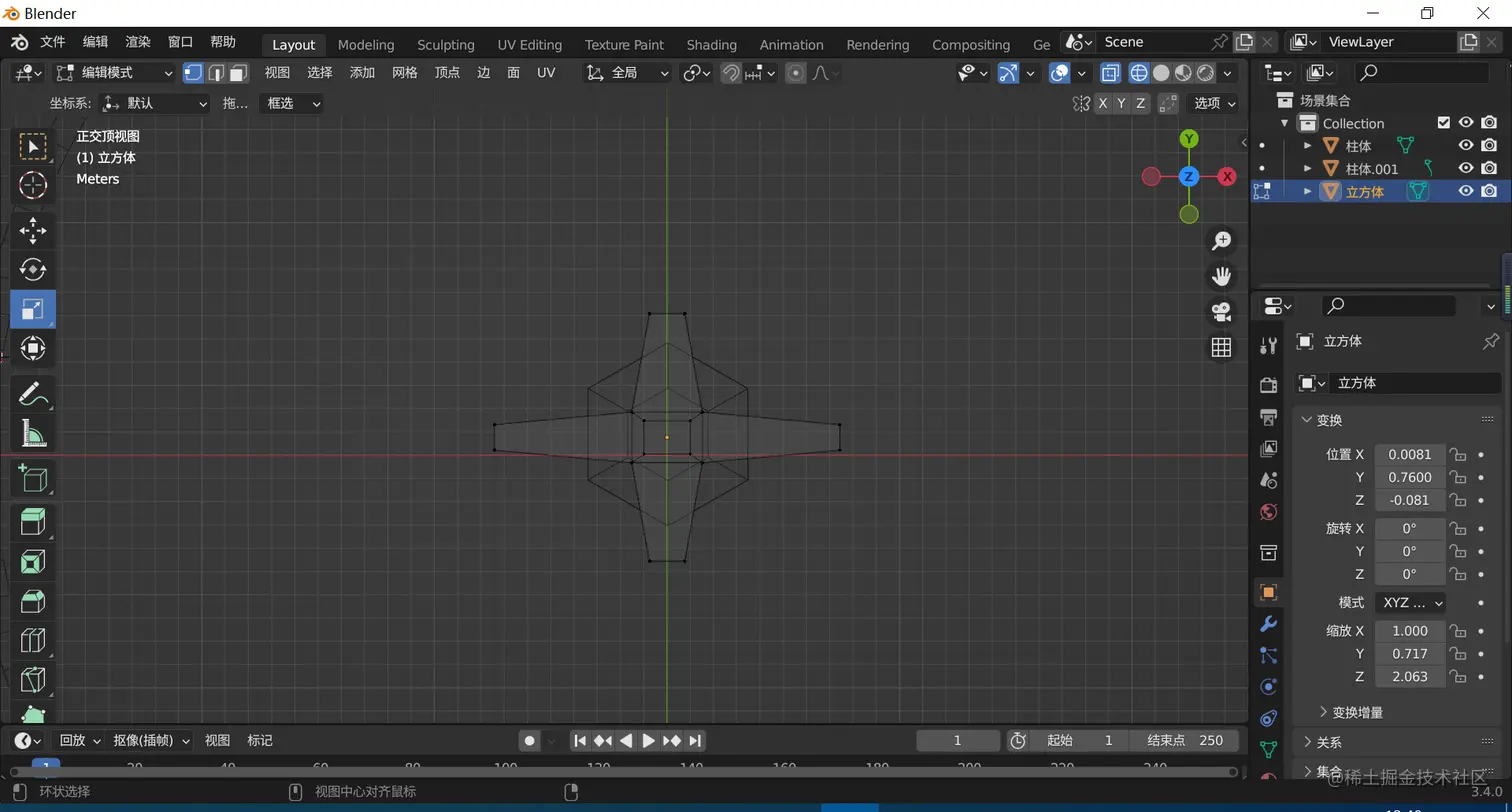Click the play animation button

click(x=648, y=741)
